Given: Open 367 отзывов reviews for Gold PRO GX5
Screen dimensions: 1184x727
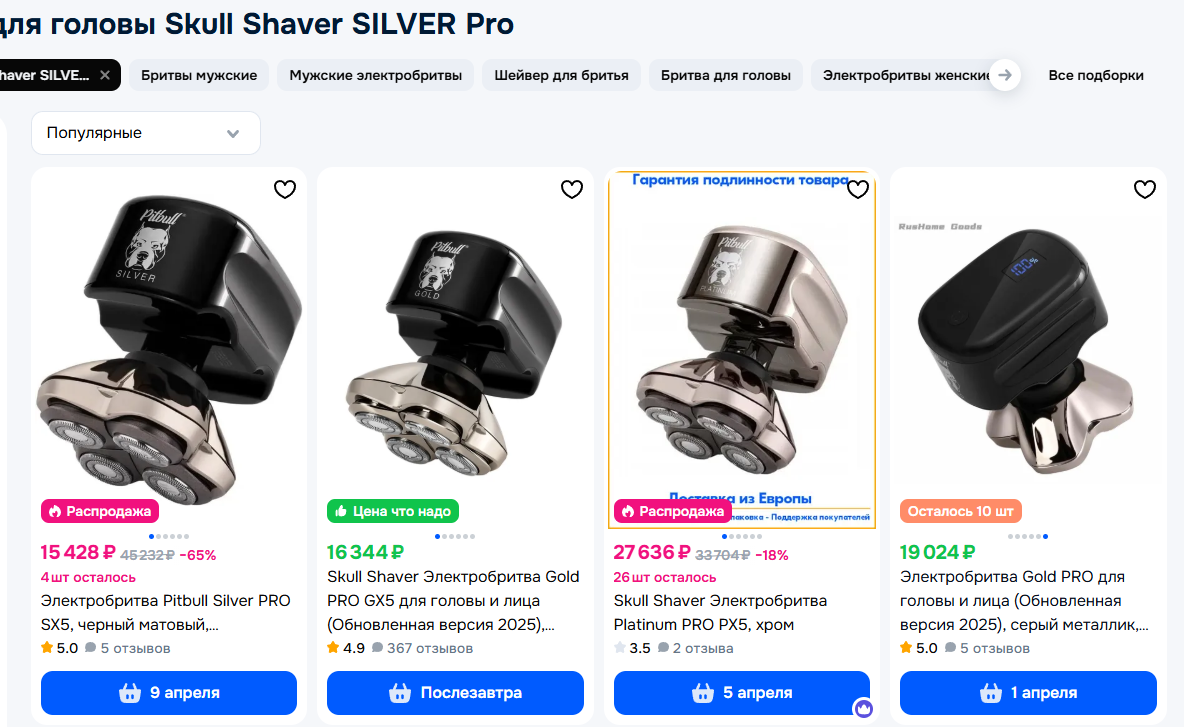Looking at the screenshot, I should pos(428,648).
